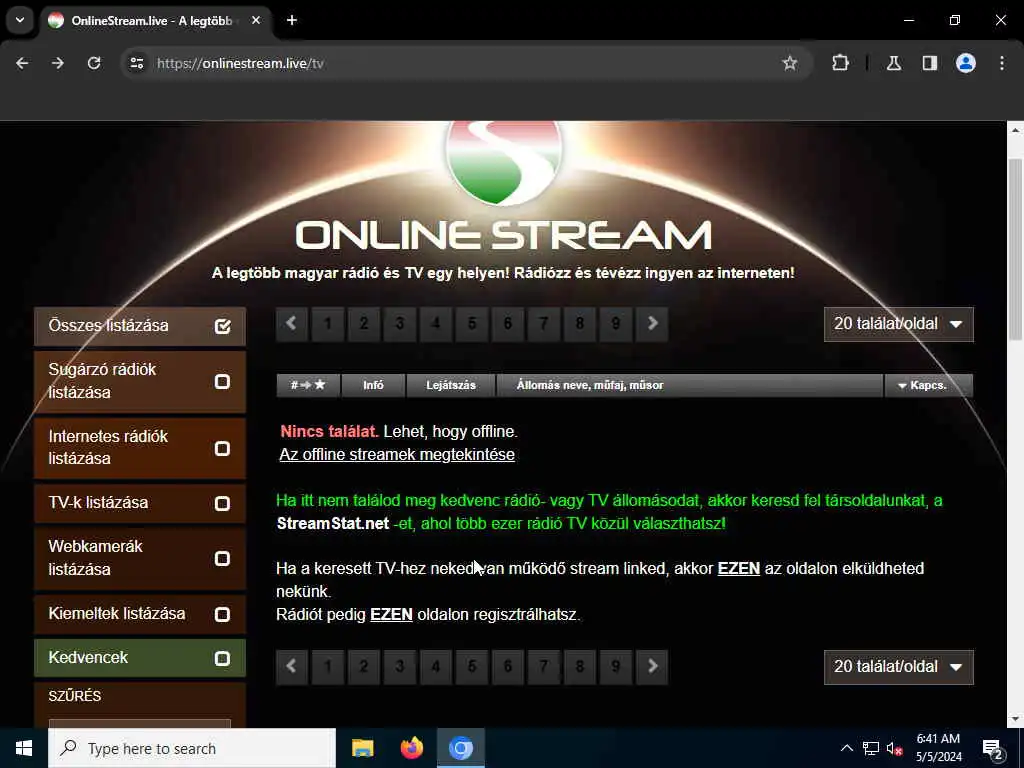Image resolution: width=1024 pixels, height=768 pixels.
Task: Reload the onlinestream.live page
Action: tap(94, 63)
